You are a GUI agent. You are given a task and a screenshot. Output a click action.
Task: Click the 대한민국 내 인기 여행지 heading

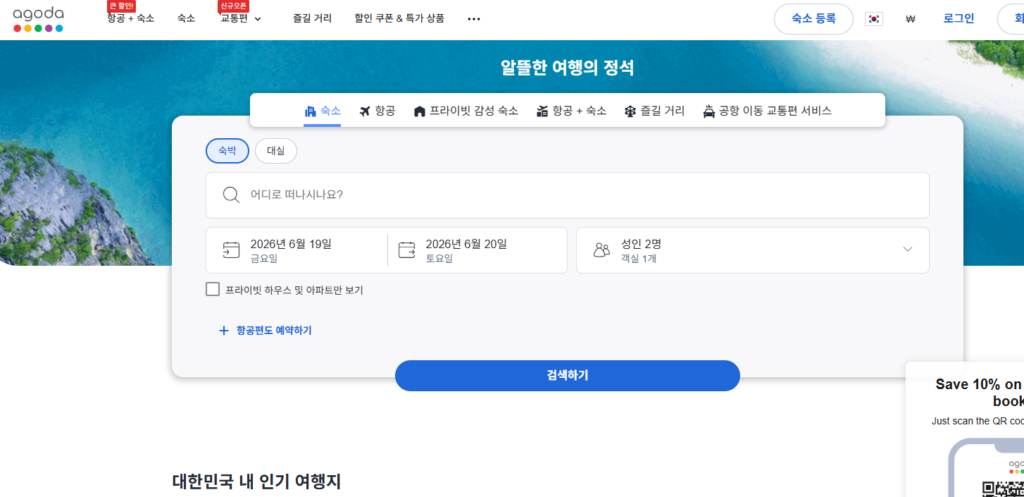click(x=257, y=482)
